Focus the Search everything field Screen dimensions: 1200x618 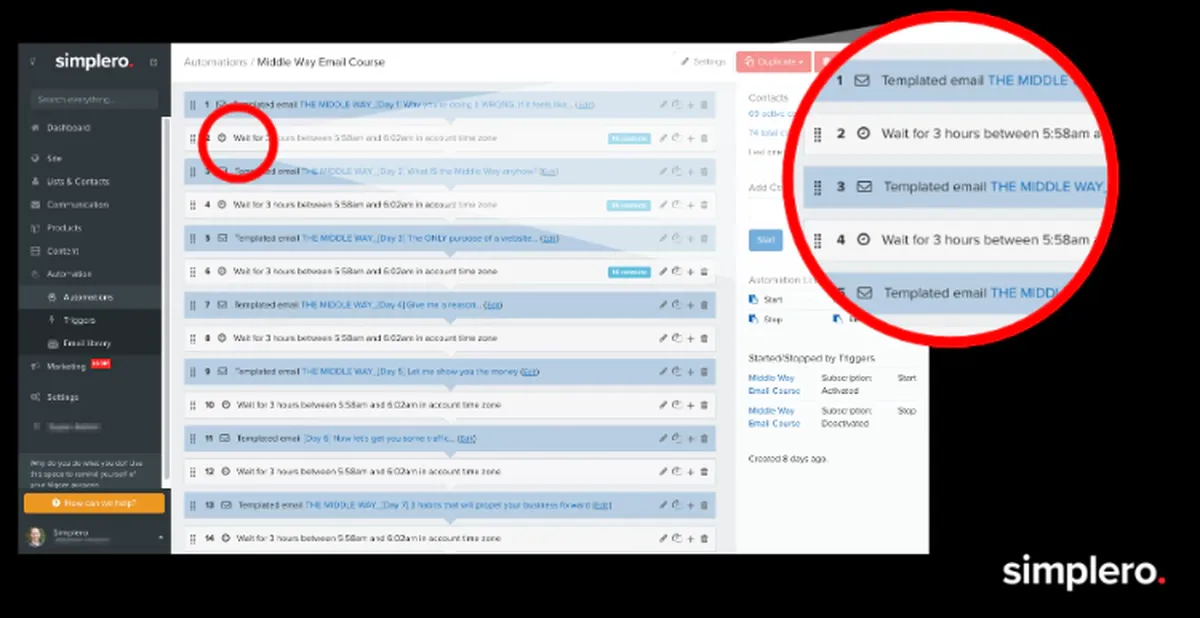coord(94,99)
